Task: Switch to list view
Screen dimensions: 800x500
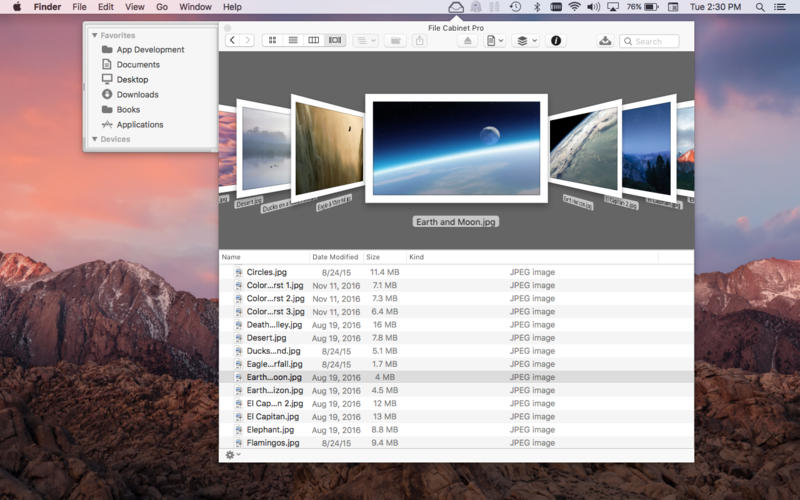Action: tap(293, 40)
